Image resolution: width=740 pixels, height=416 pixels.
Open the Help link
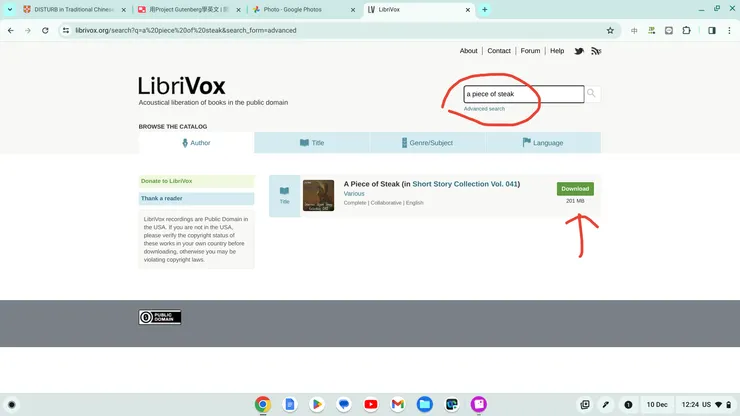[557, 51]
